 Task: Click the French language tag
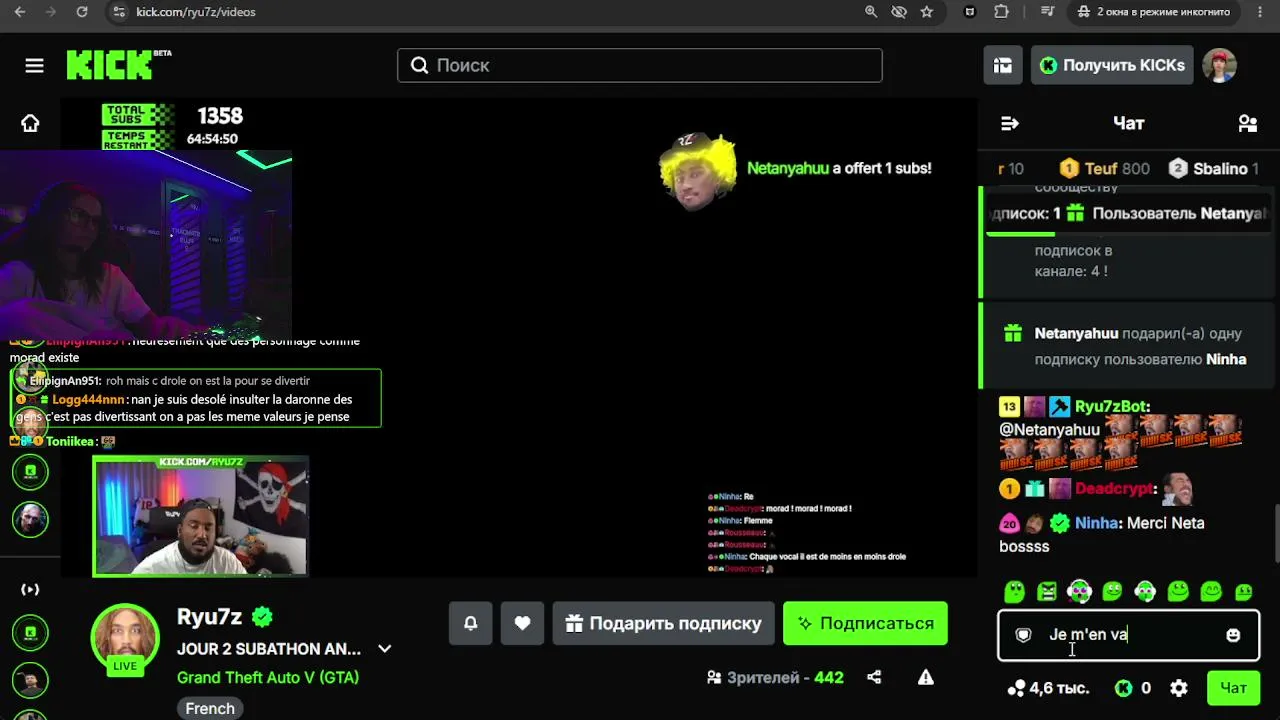click(x=210, y=708)
